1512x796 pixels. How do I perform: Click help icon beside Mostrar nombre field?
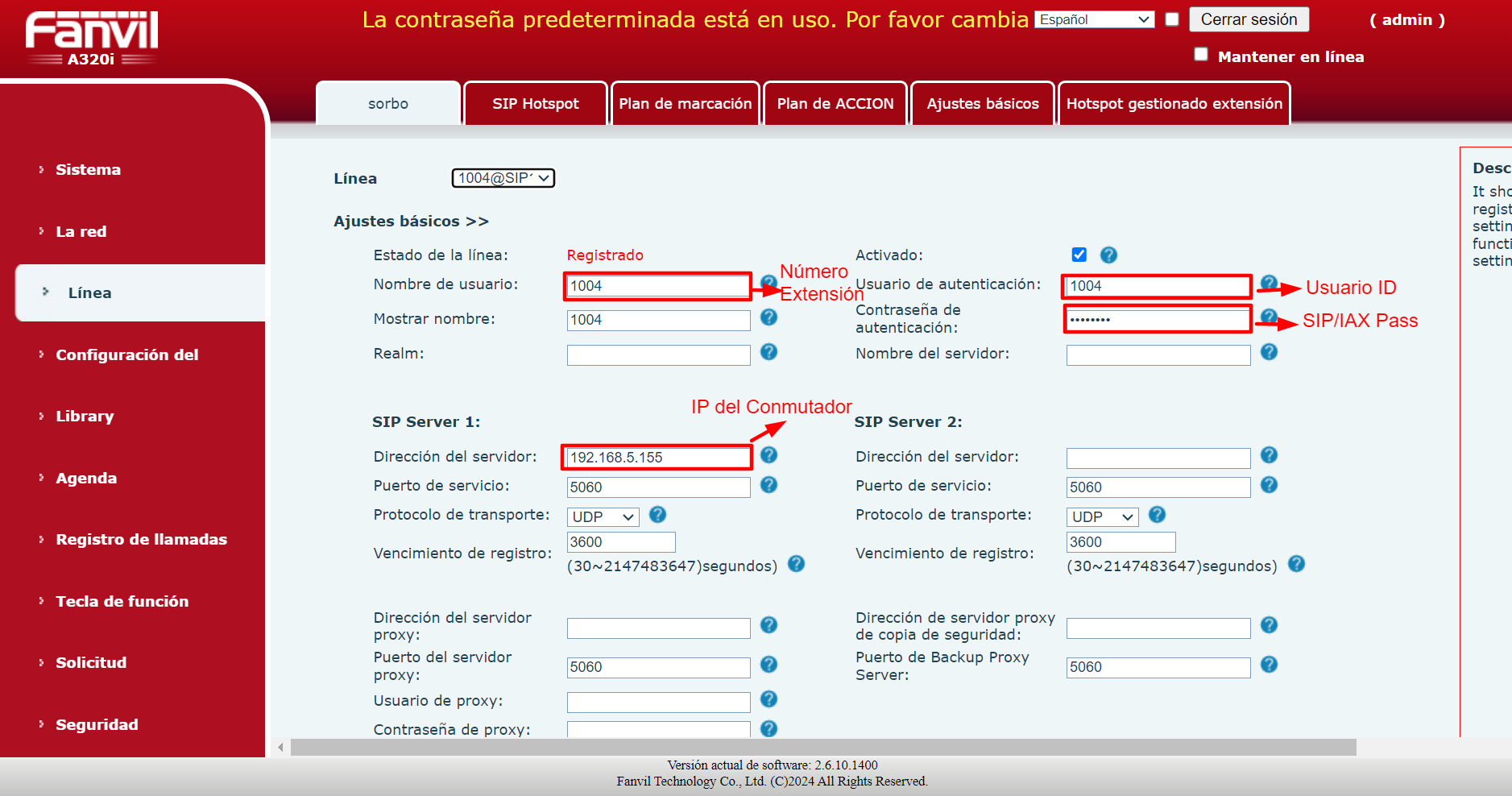pos(768,317)
